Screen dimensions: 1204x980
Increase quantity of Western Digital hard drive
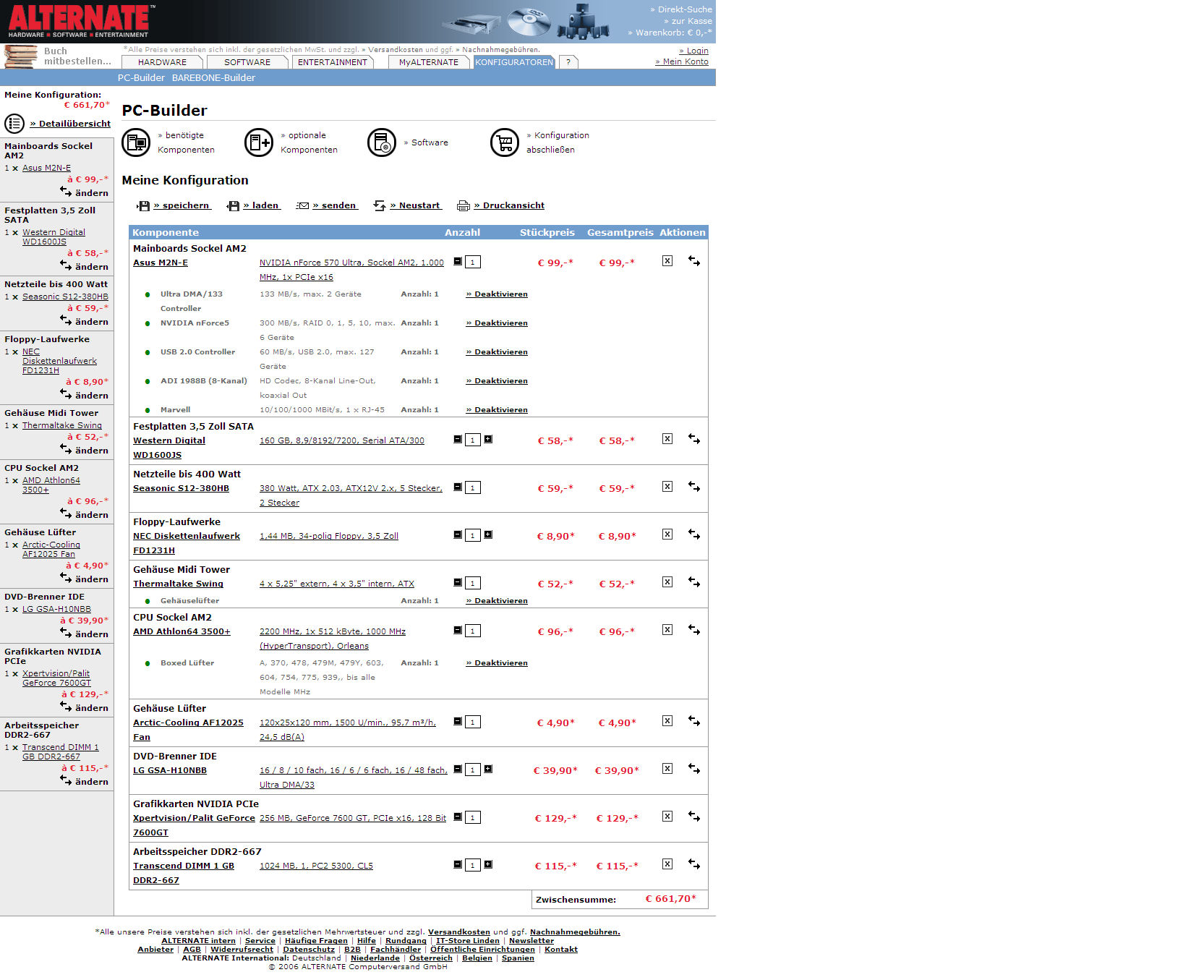pos(488,439)
